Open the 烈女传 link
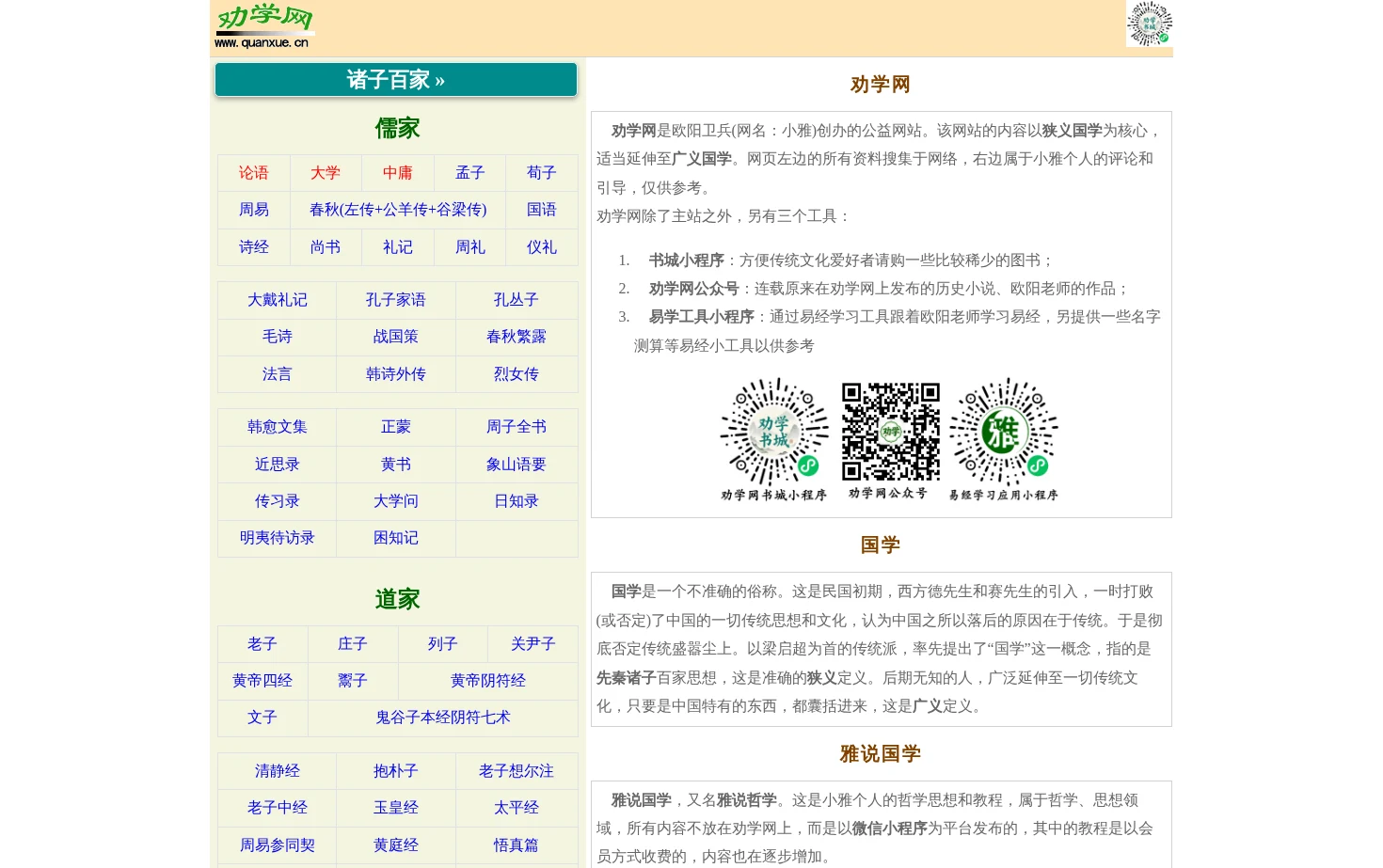Image resolution: width=1383 pixels, height=868 pixels. pos(517,374)
